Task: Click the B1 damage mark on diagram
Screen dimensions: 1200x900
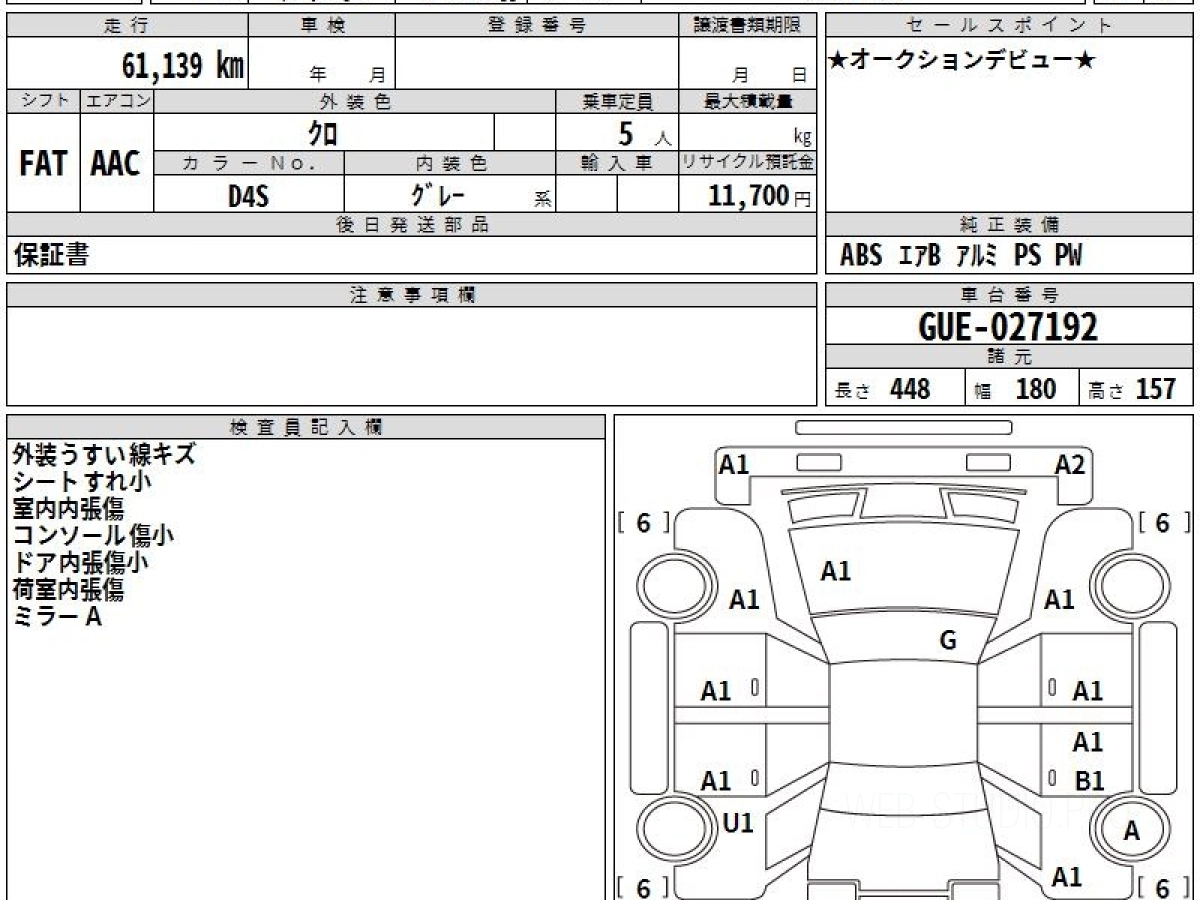Action: 1089,780
